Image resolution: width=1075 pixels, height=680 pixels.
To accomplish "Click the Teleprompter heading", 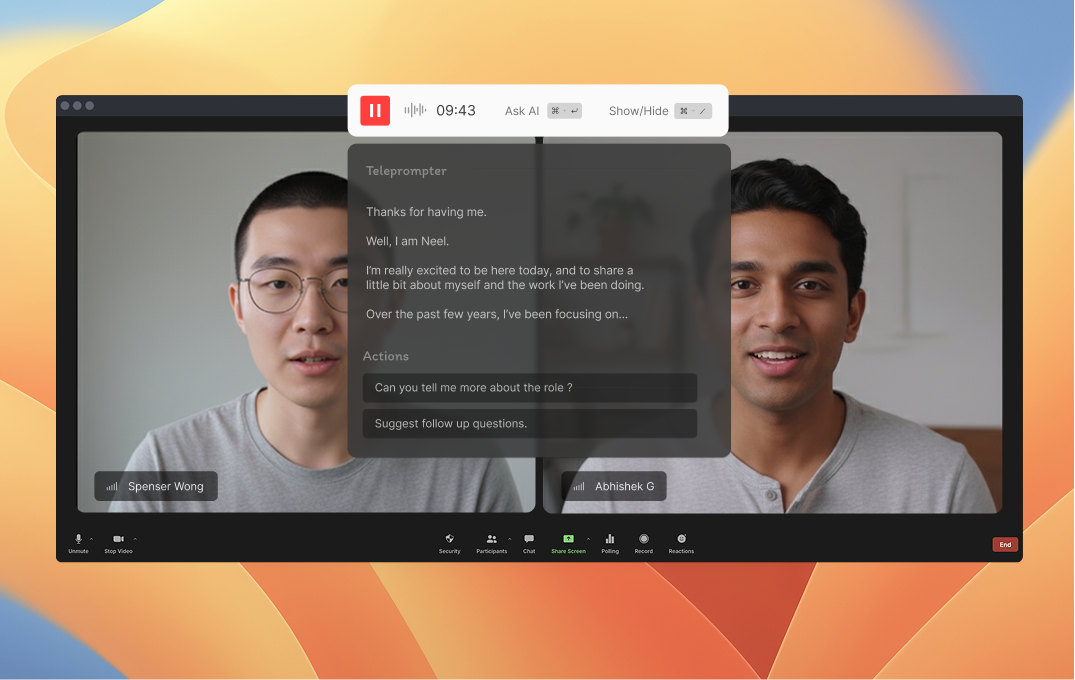I will pos(406,171).
